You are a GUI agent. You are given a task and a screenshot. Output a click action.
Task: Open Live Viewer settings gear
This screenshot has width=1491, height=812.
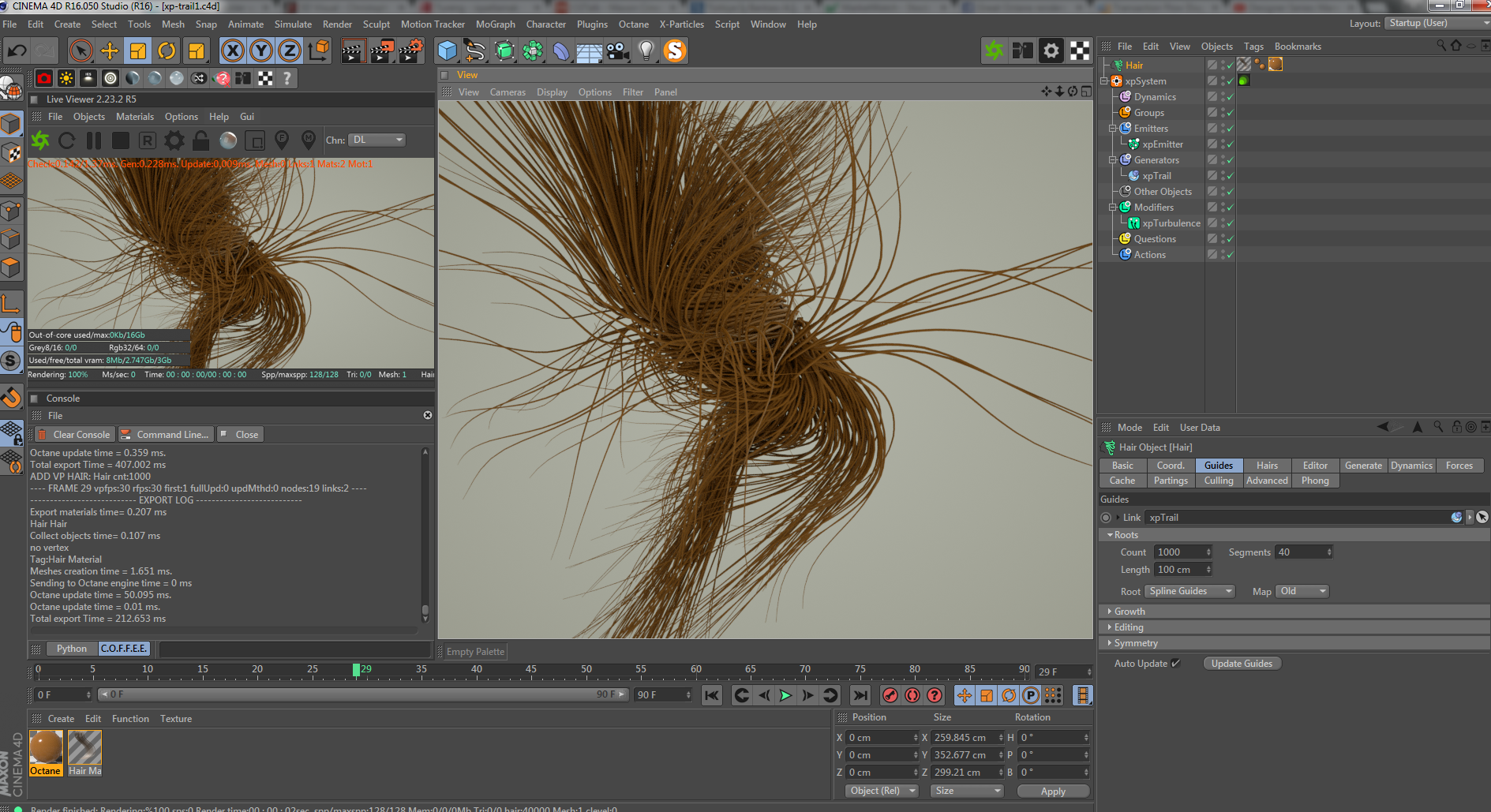tap(174, 140)
